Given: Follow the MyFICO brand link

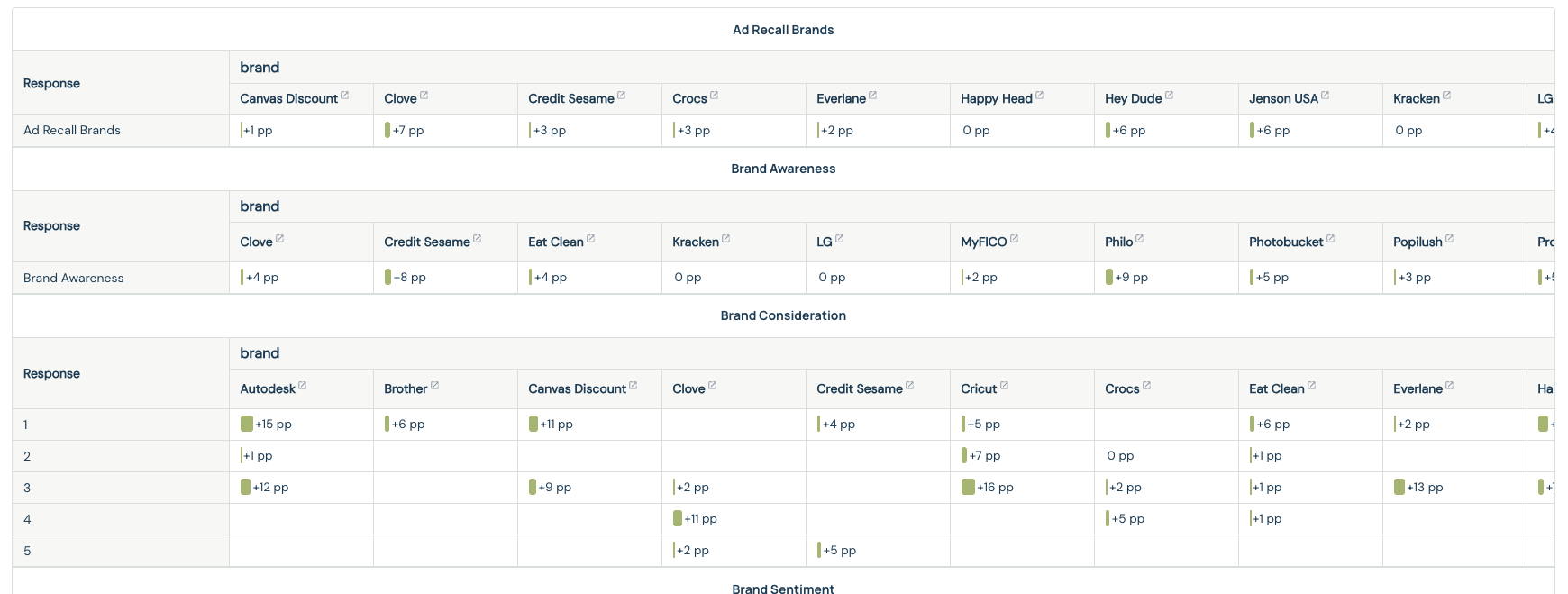Looking at the screenshot, I should coord(983,242).
